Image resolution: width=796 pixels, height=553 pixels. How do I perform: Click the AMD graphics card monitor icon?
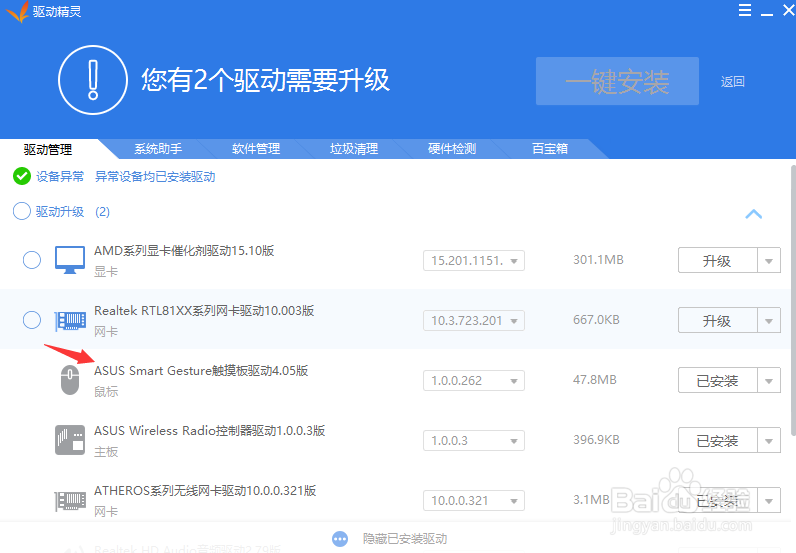(70, 260)
